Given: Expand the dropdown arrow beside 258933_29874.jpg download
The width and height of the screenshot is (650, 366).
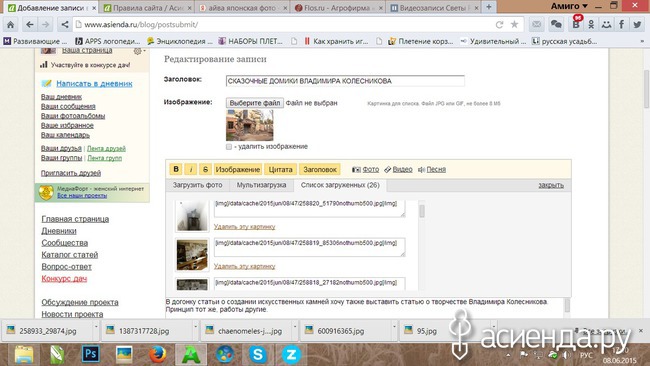Looking at the screenshot, I should coord(96,327).
